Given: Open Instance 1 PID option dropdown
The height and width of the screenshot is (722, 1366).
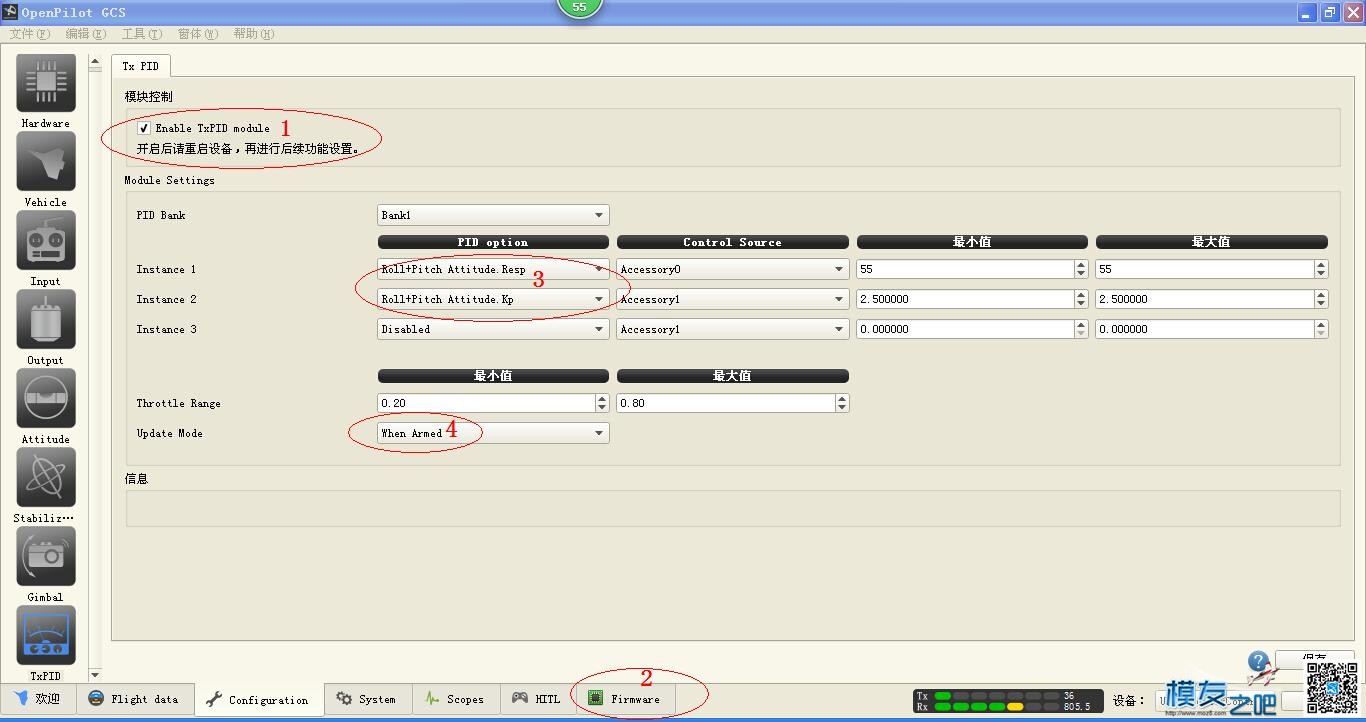Looking at the screenshot, I should [x=493, y=269].
